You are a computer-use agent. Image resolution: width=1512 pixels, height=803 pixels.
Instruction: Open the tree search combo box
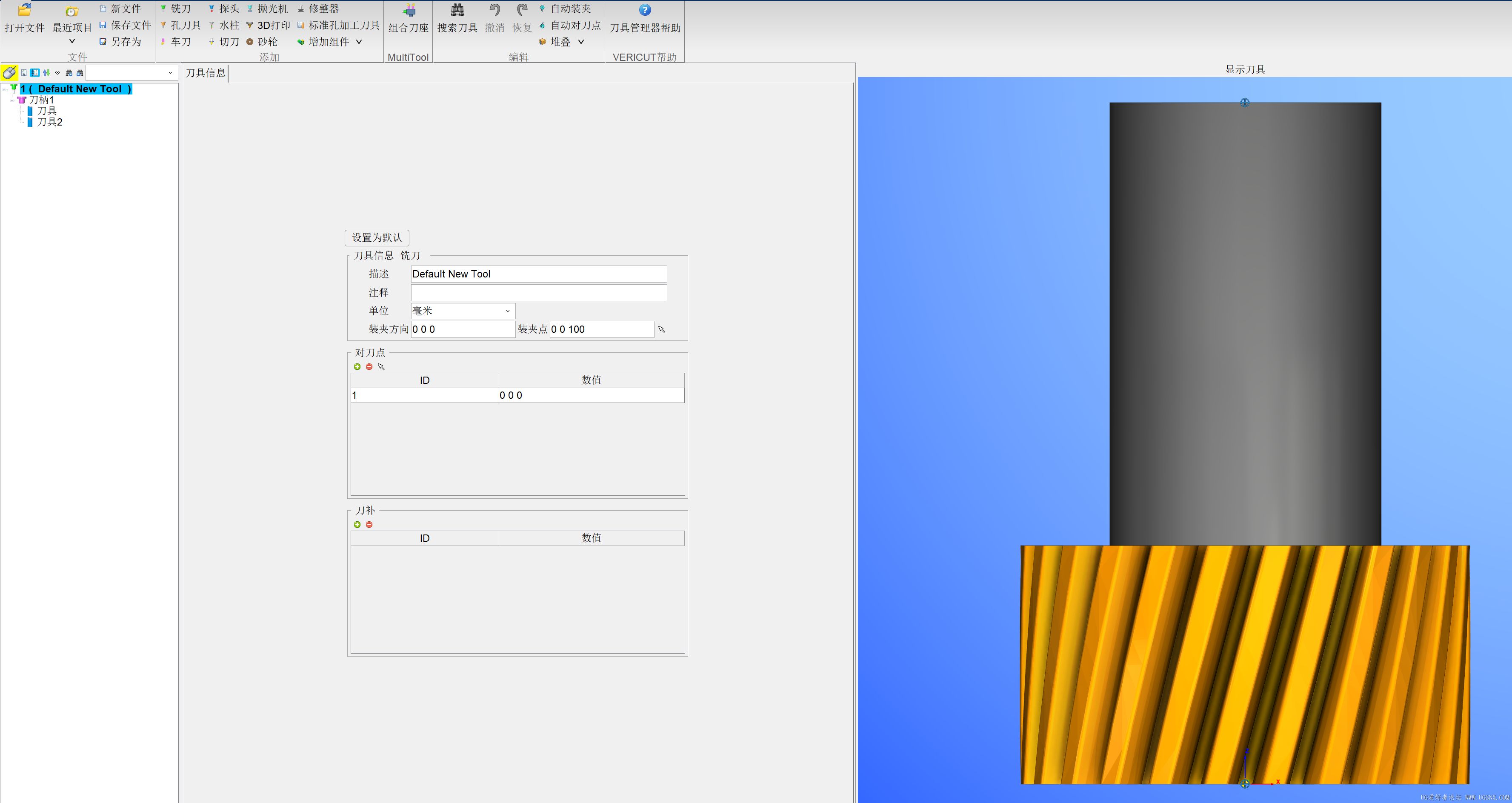click(131, 73)
